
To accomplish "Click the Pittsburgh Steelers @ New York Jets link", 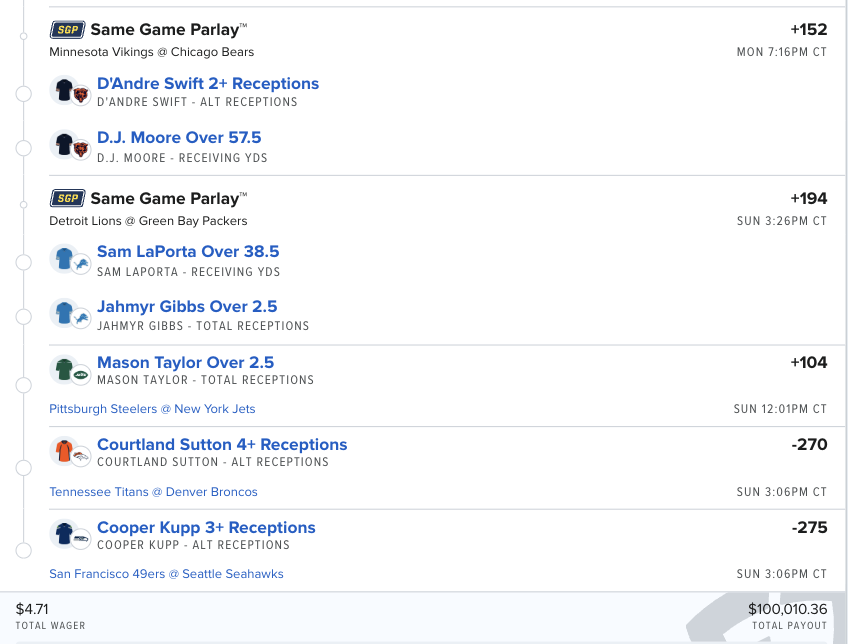I will tap(152, 409).
